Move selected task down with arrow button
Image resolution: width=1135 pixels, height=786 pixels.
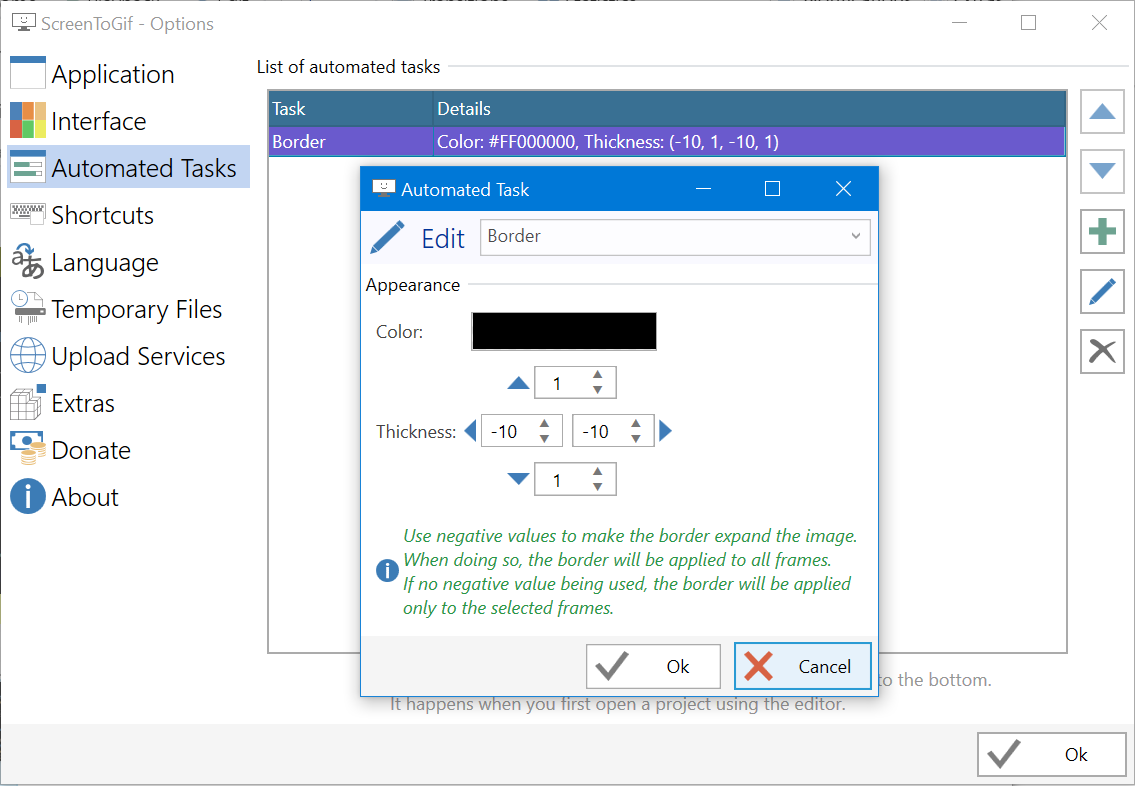pos(1102,172)
